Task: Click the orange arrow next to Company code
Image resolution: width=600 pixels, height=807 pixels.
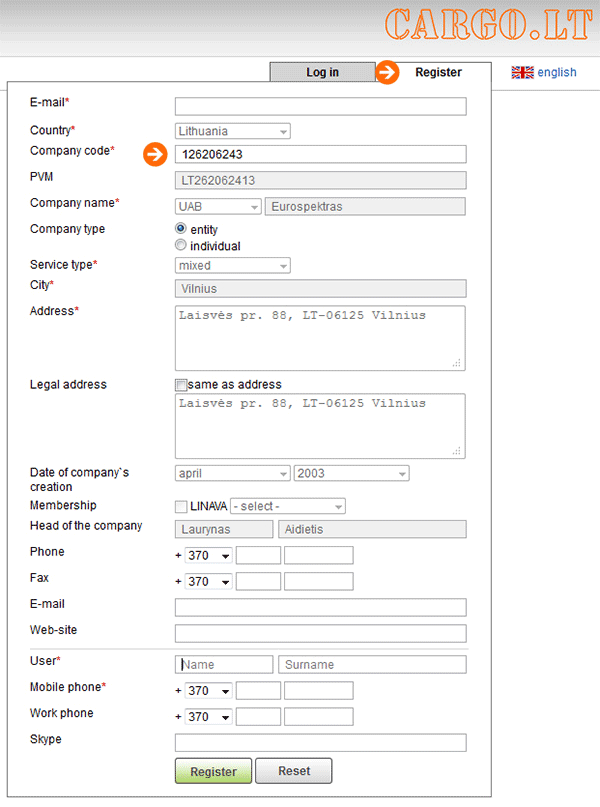Action: 155,154
